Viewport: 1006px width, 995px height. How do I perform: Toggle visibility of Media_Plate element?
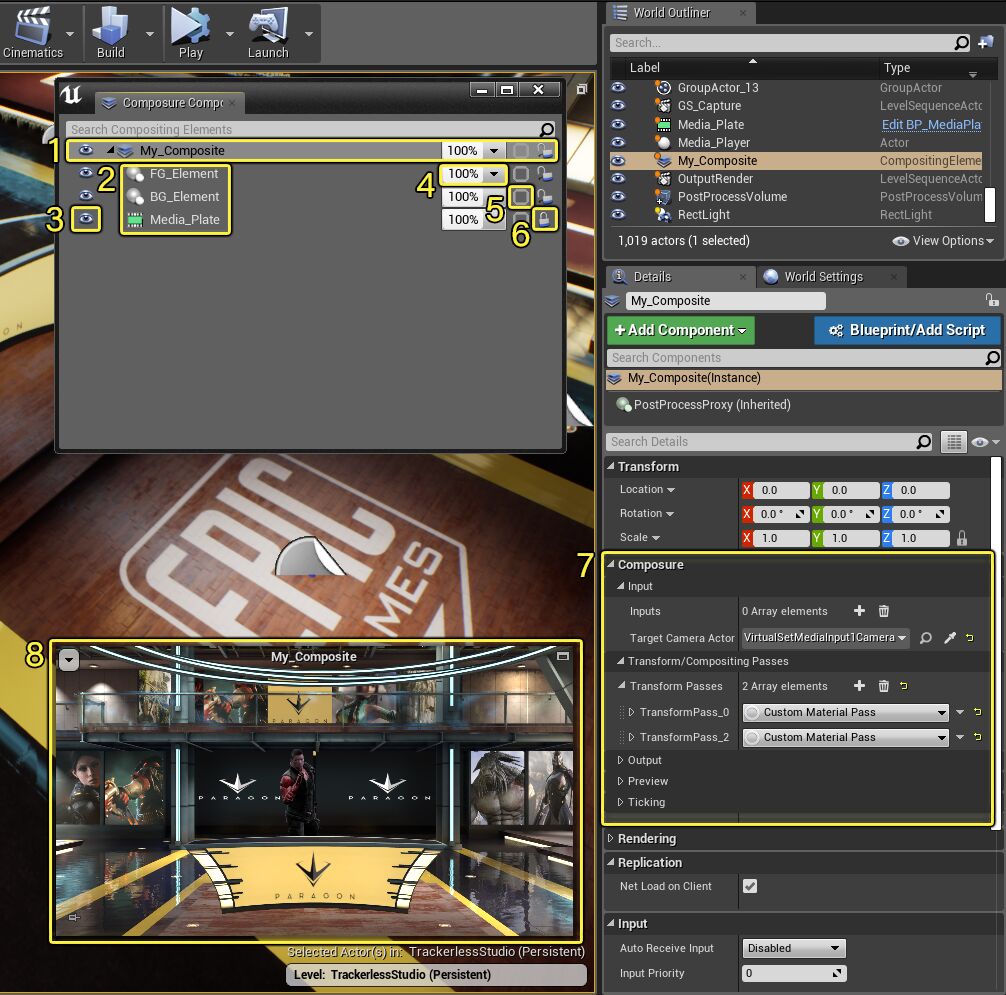click(x=86, y=219)
